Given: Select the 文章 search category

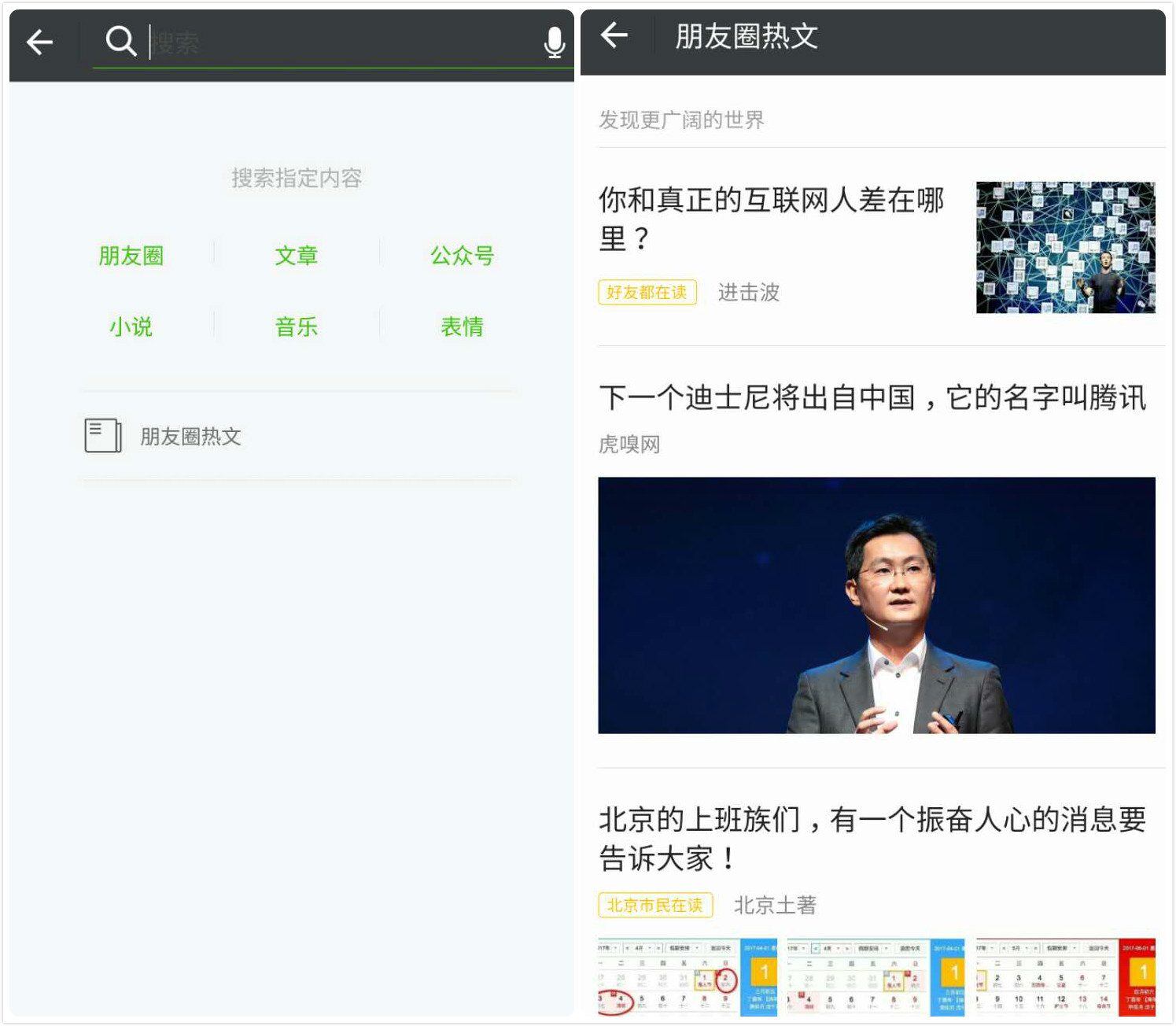Looking at the screenshot, I should pyautogui.click(x=297, y=256).
